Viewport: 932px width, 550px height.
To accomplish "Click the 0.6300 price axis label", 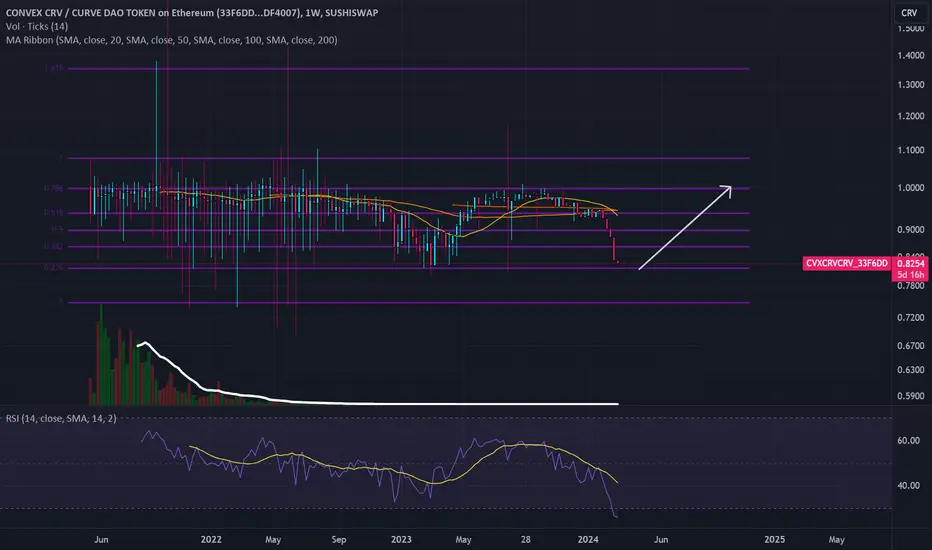I will (911, 369).
